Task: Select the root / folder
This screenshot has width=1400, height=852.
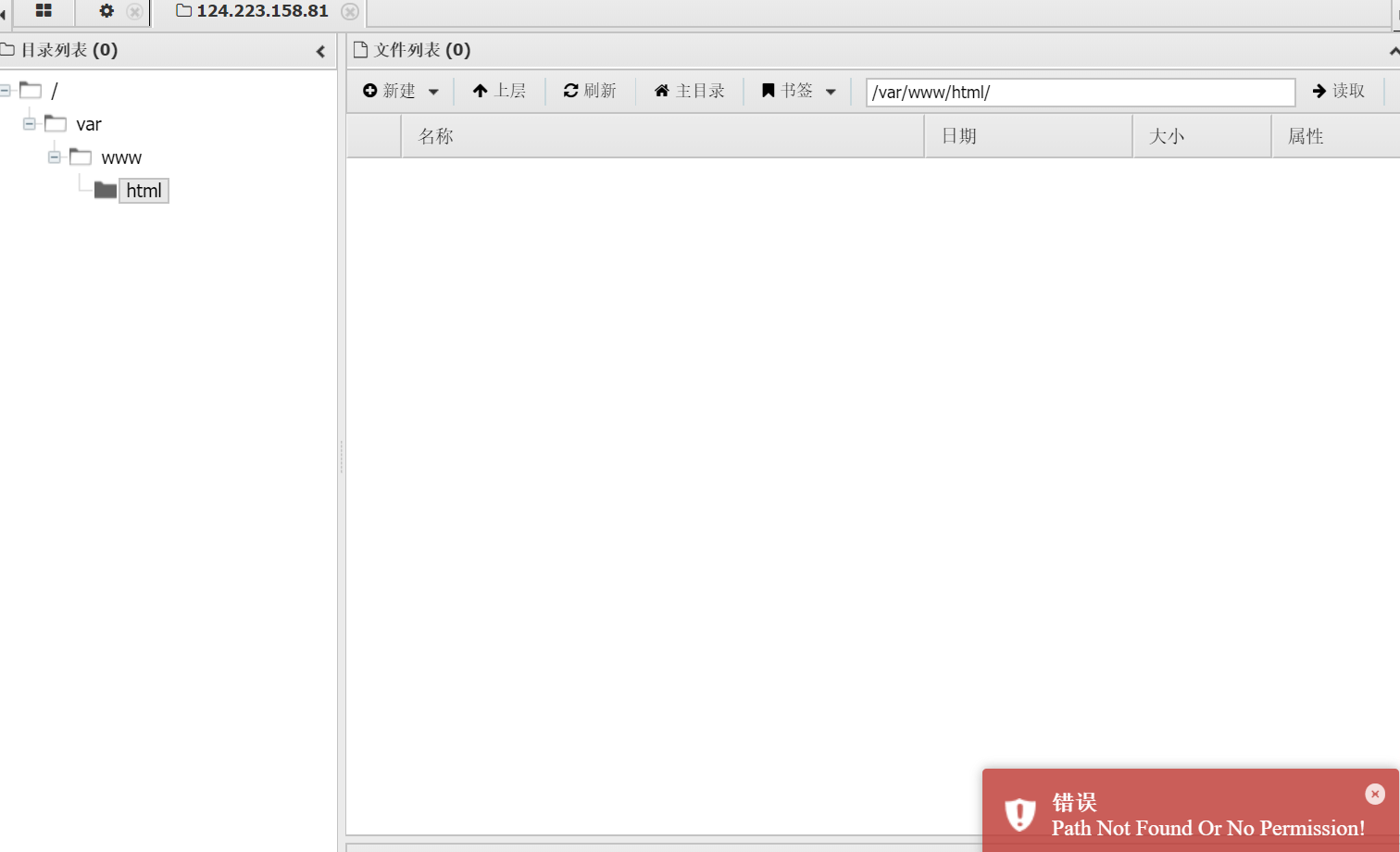Action: click(x=54, y=91)
